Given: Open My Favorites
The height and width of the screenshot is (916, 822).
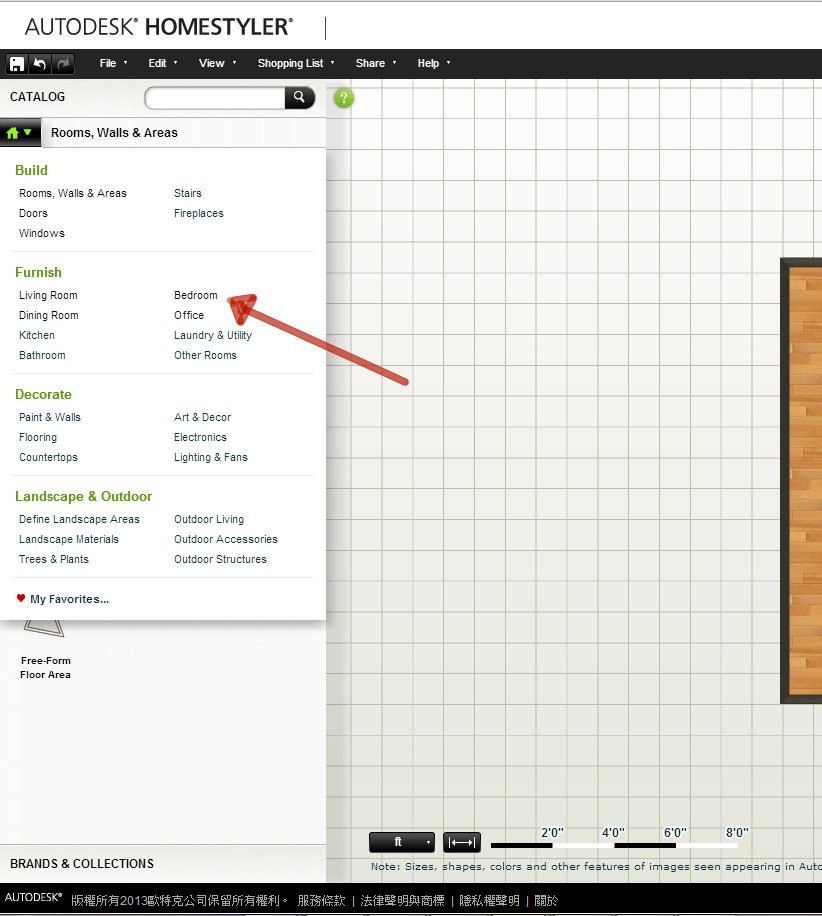Looking at the screenshot, I should 69,599.
